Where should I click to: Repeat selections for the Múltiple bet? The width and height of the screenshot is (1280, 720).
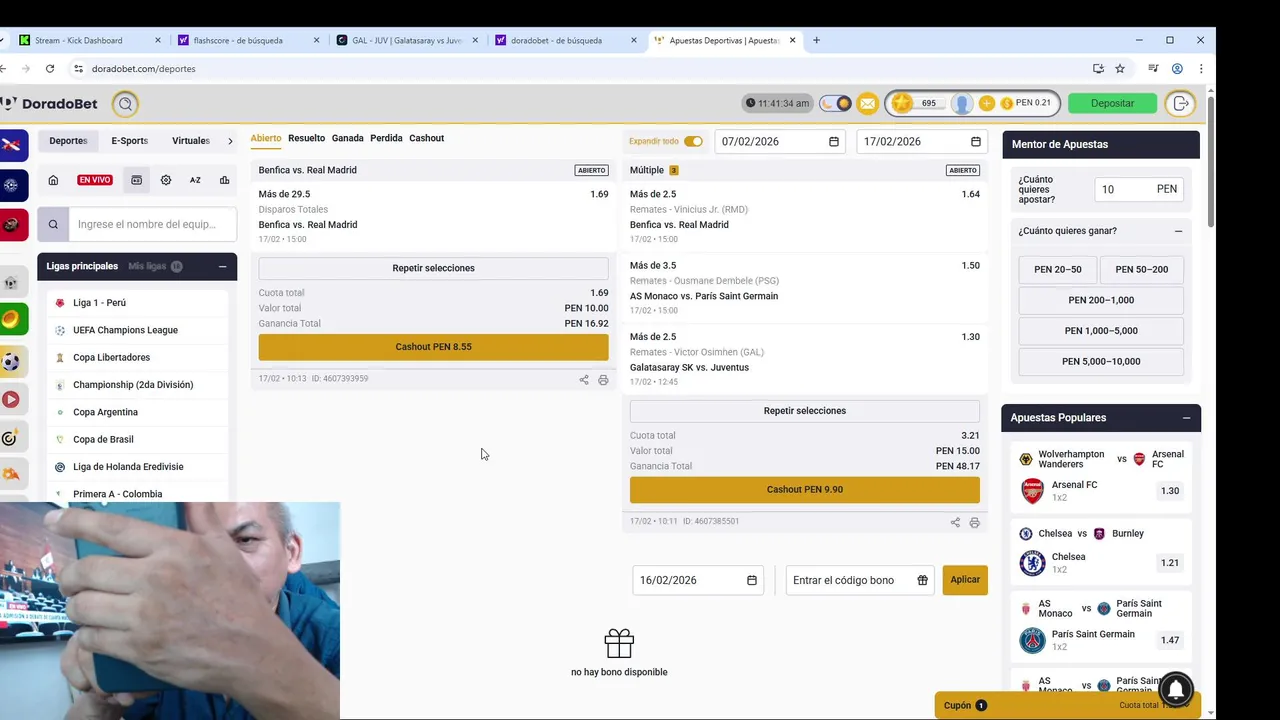point(805,411)
